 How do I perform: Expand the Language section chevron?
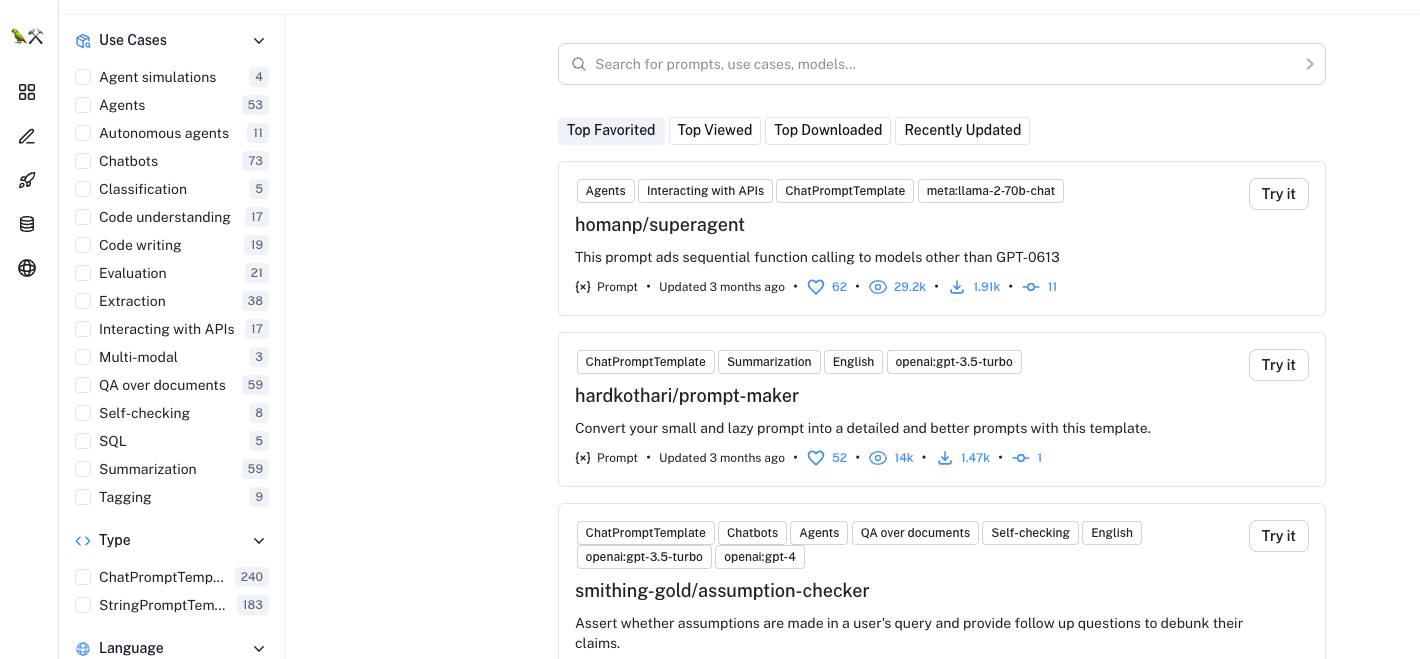click(x=259, y=649)
